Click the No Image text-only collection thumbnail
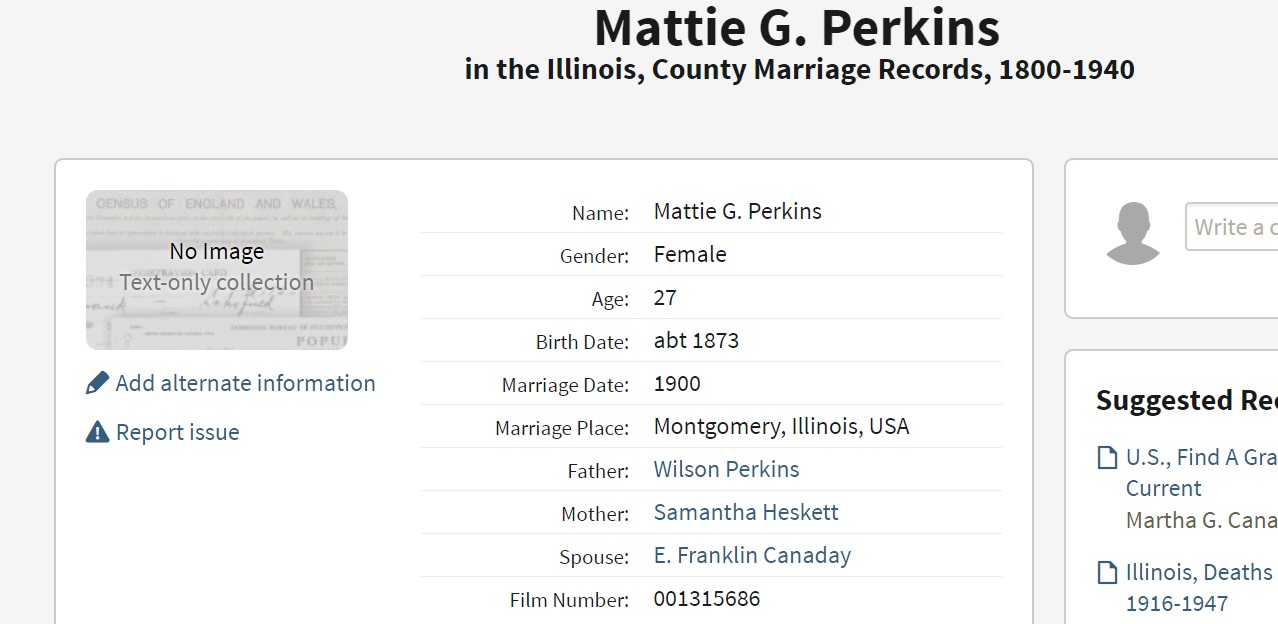The width and height of the screenshot is (1278, 624). [x=217, y=270]
